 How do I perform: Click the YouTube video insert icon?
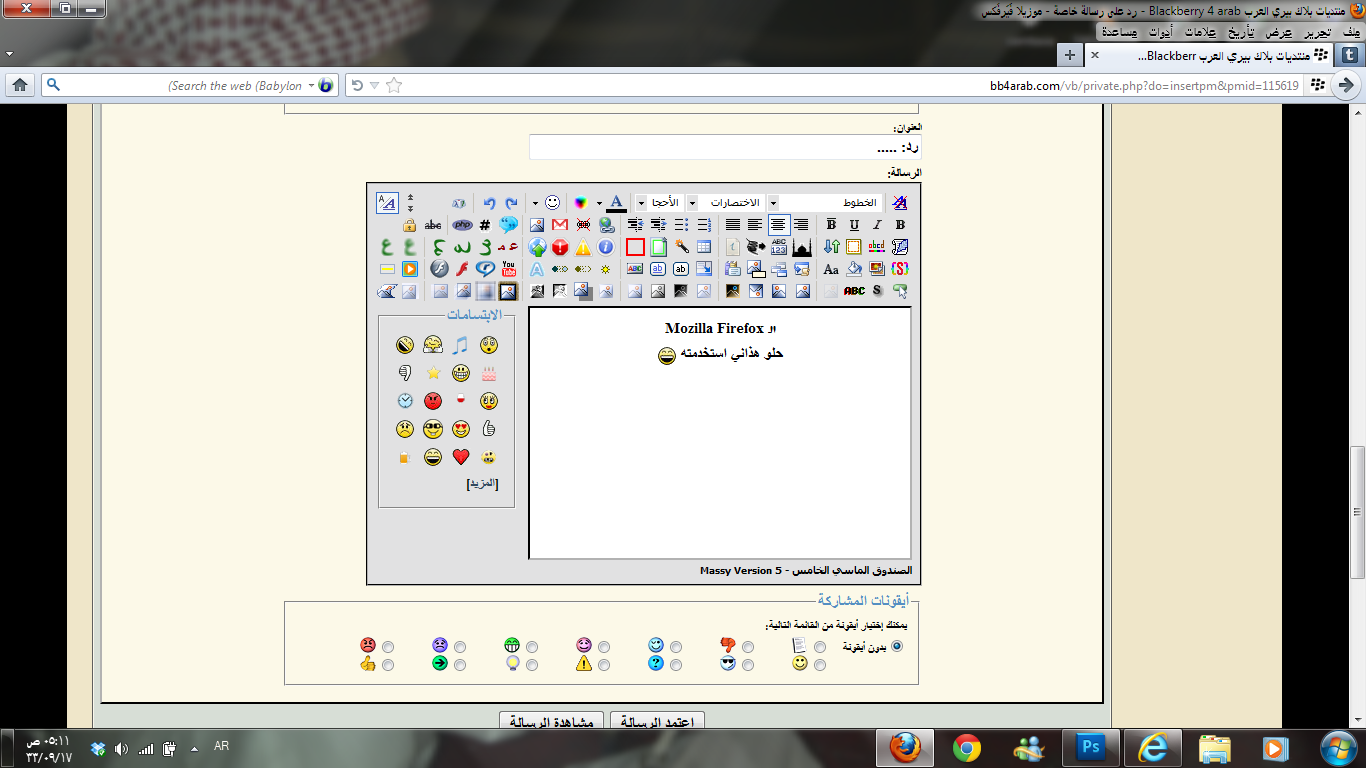click(x=508, y=269)
